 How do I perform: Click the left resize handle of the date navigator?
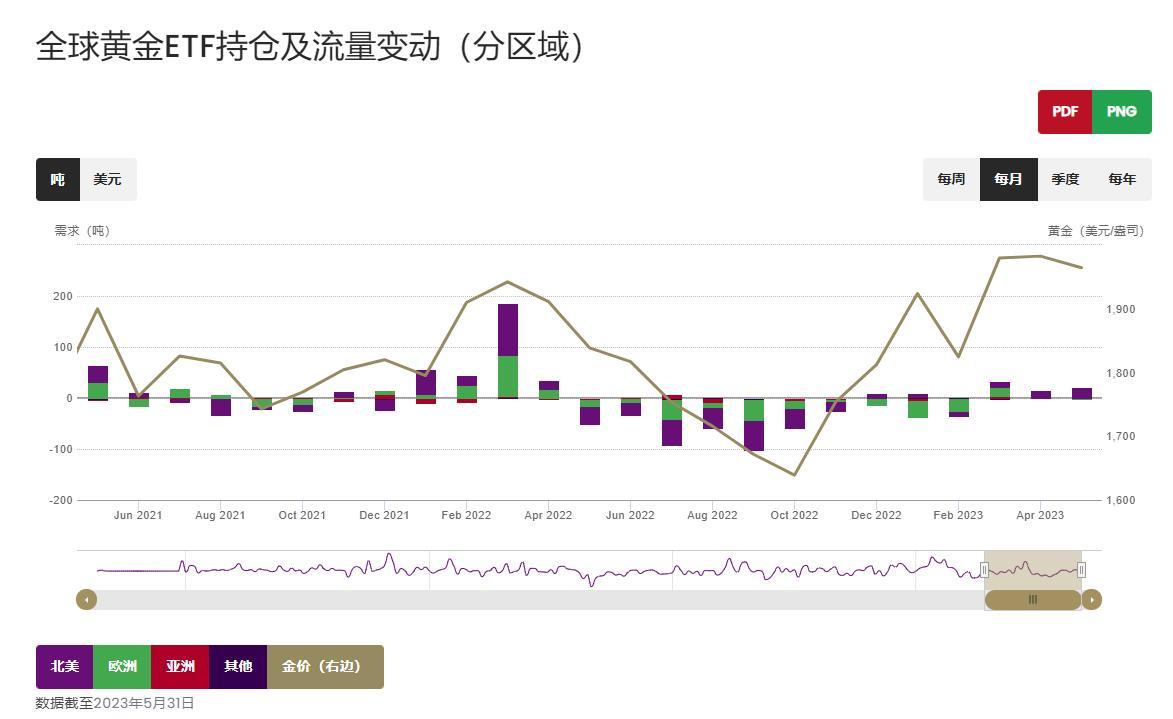coord(986,567)
